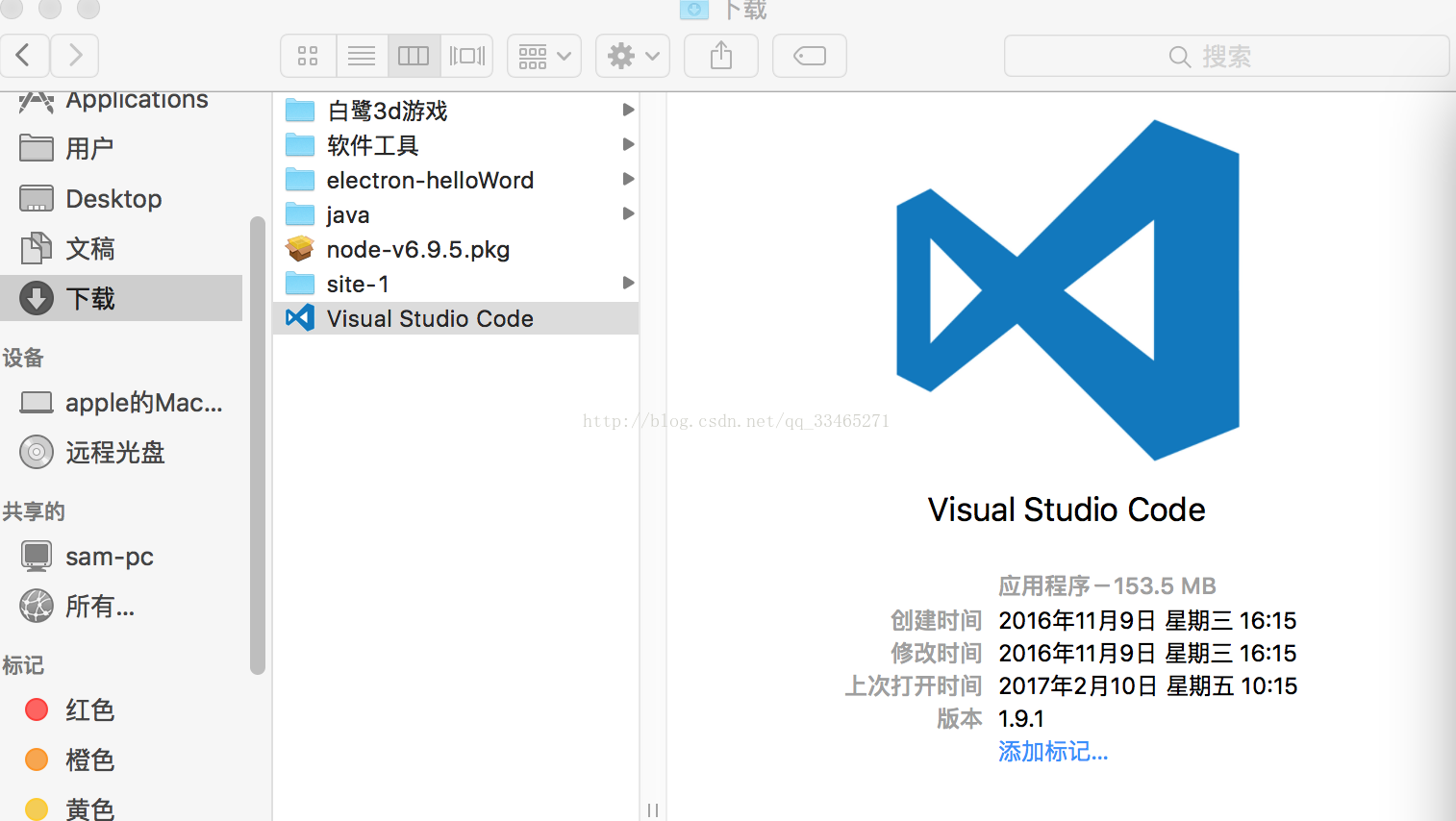The image size is (1456, 821).
Task: Click the column resize handle
Action: tap(653, 809)
